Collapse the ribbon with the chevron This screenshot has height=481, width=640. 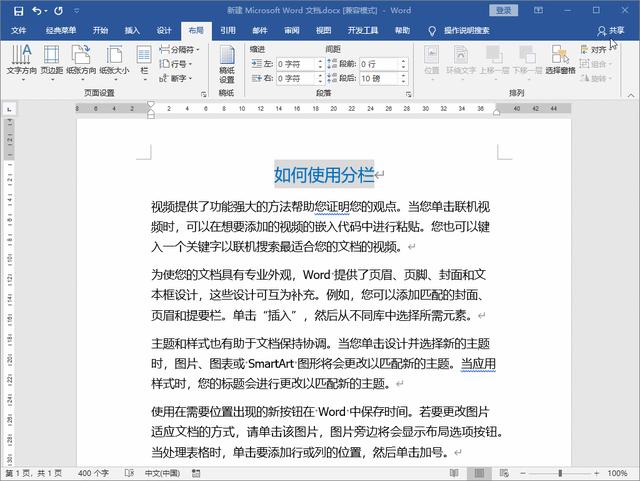pyautogui.click(x=631, y=95)
